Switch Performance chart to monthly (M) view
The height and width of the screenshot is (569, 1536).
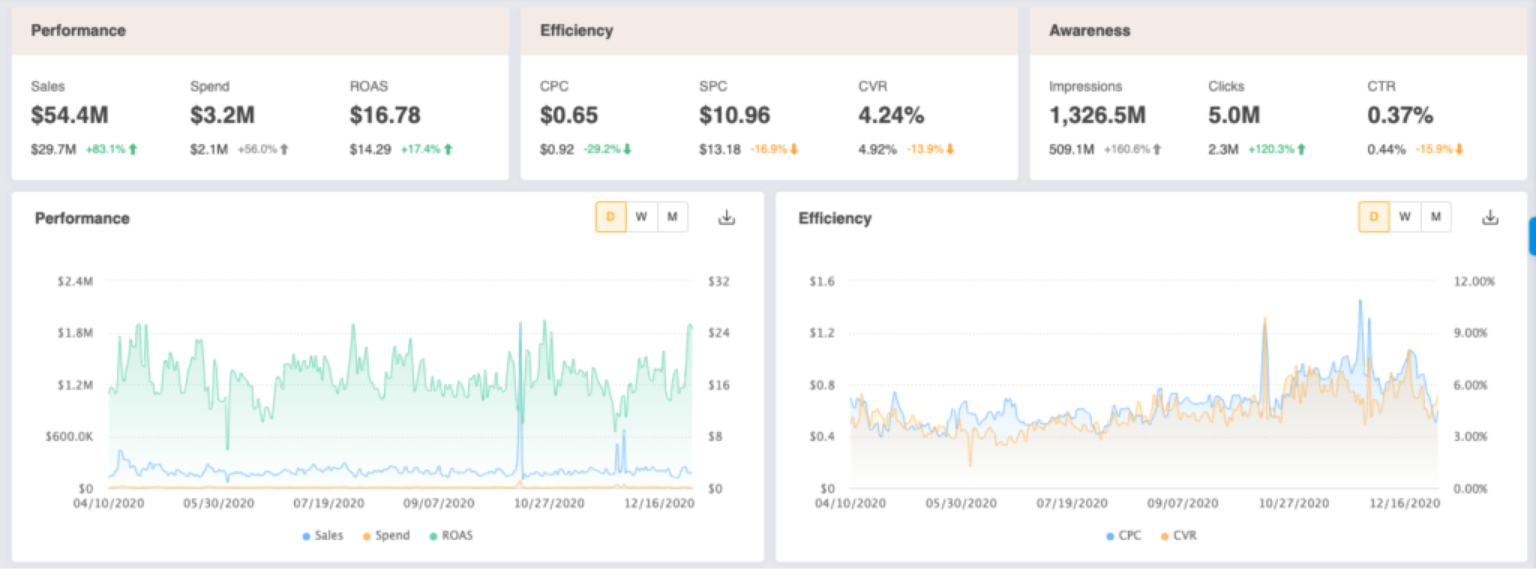pyautogui.click(x=672, y=218)
